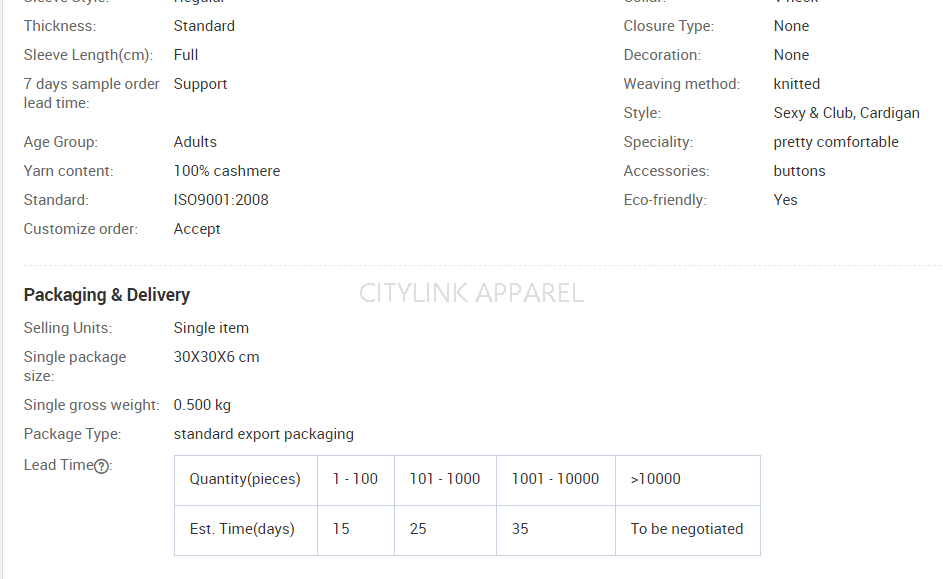Image resolution: width=943 pixels, height=579 pixels.
Task: Click the "100% cashmere" yarn content value
Action: coord(227,171)
